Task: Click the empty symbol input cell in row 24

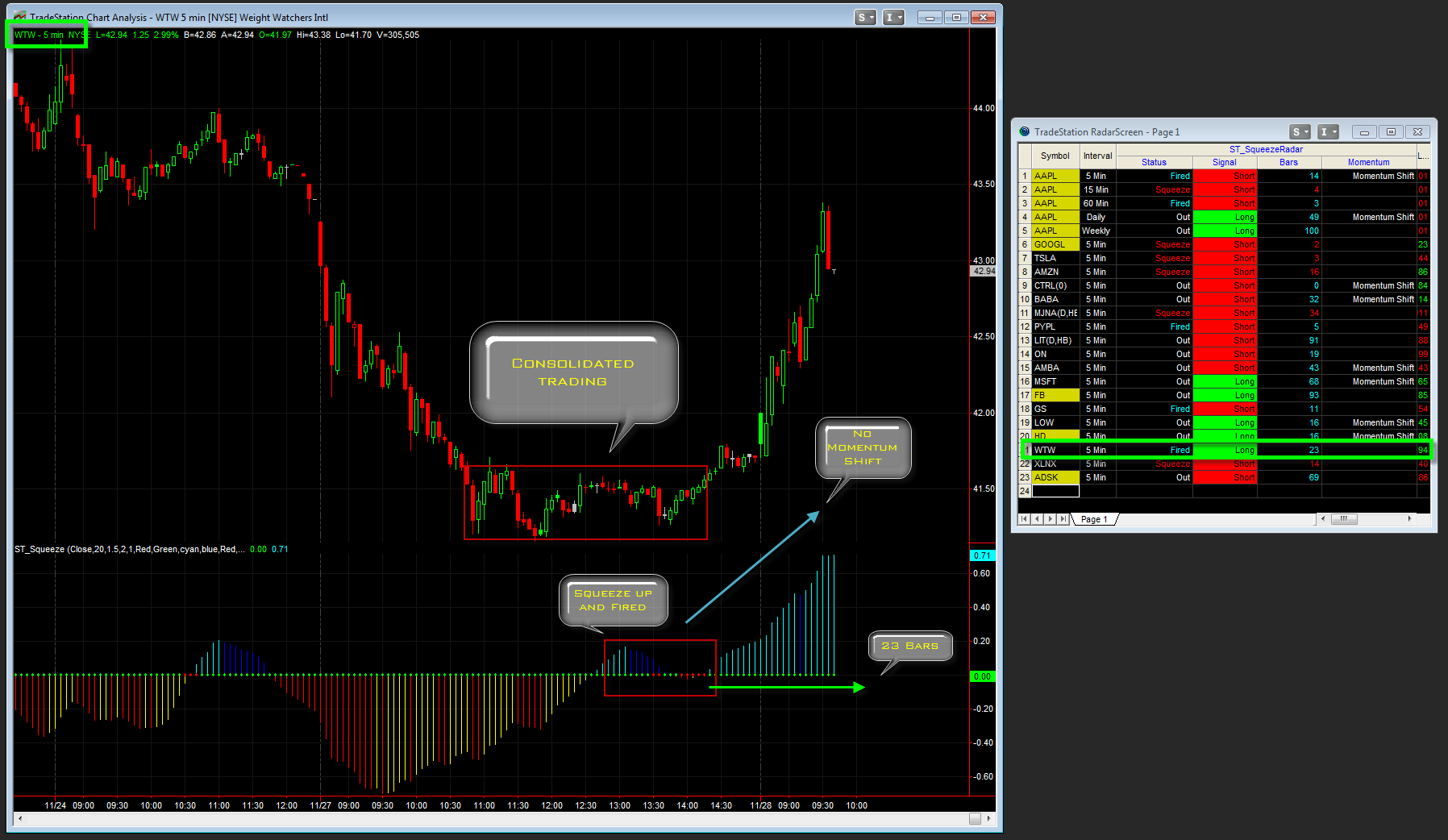Action: point(1055,491)
